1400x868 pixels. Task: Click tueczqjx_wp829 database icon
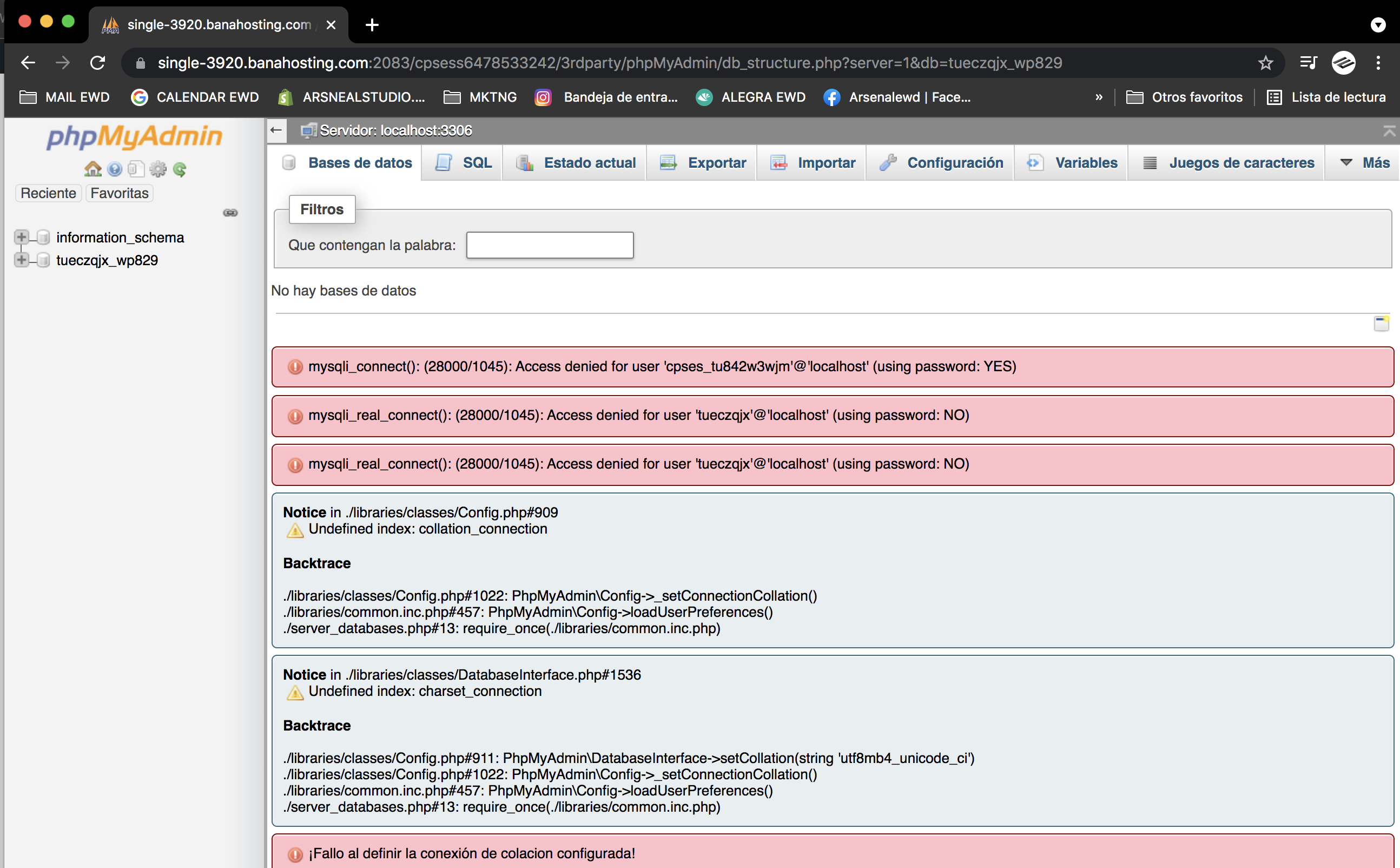[43, 260]
